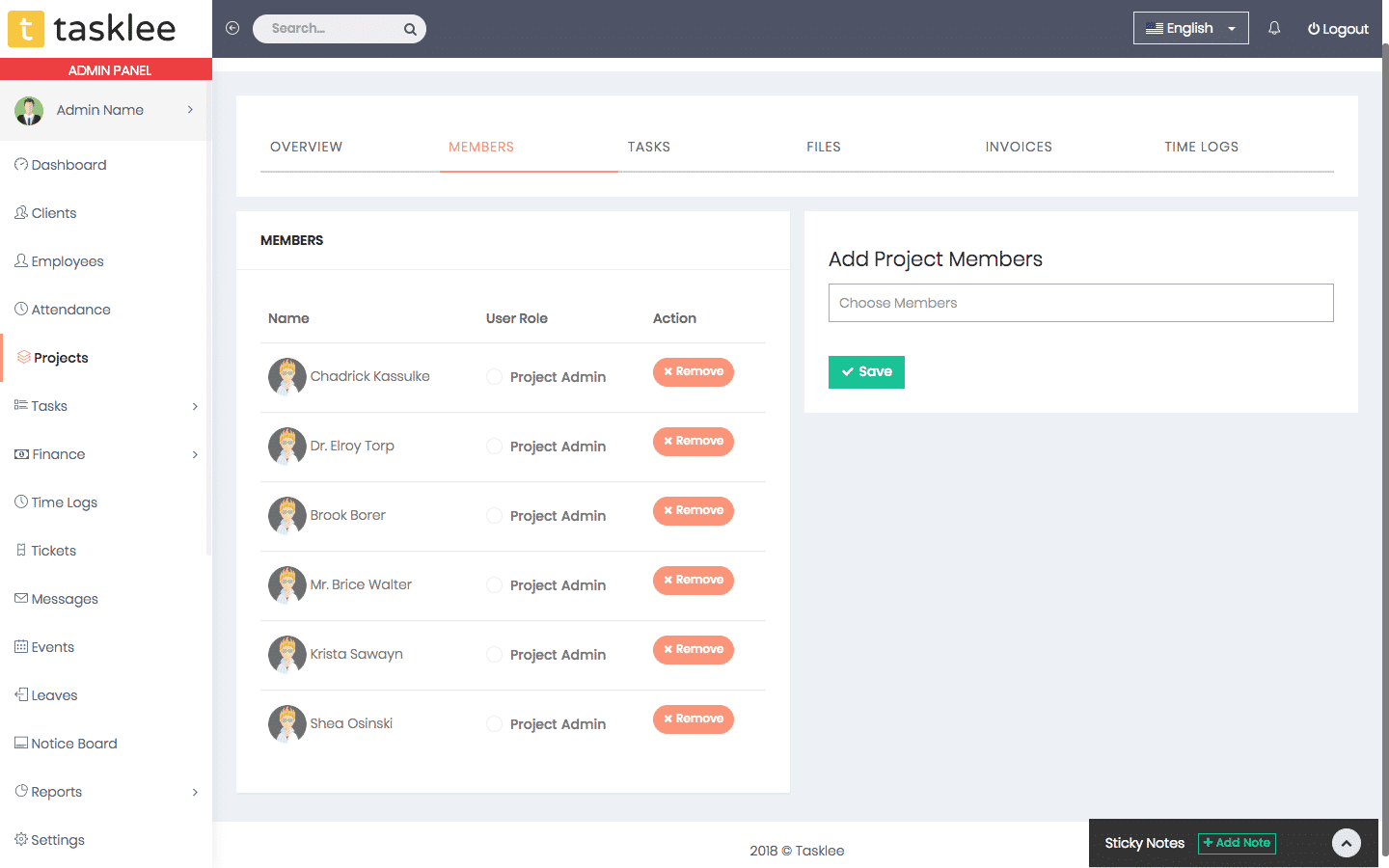The image size is (1389, 868).
Task: Open the Tickets section
Action: pyautogui.click(x=52, y=550)
